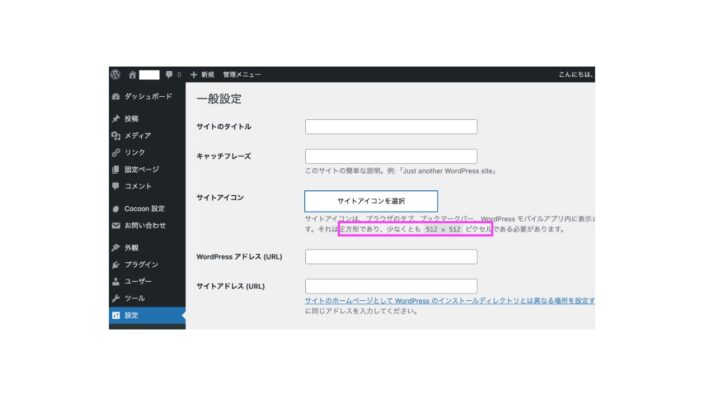The height and width of the screenshot is (396, 704).
Task: Click the 新規 label in admin bar
Action: tap(207, 75)
